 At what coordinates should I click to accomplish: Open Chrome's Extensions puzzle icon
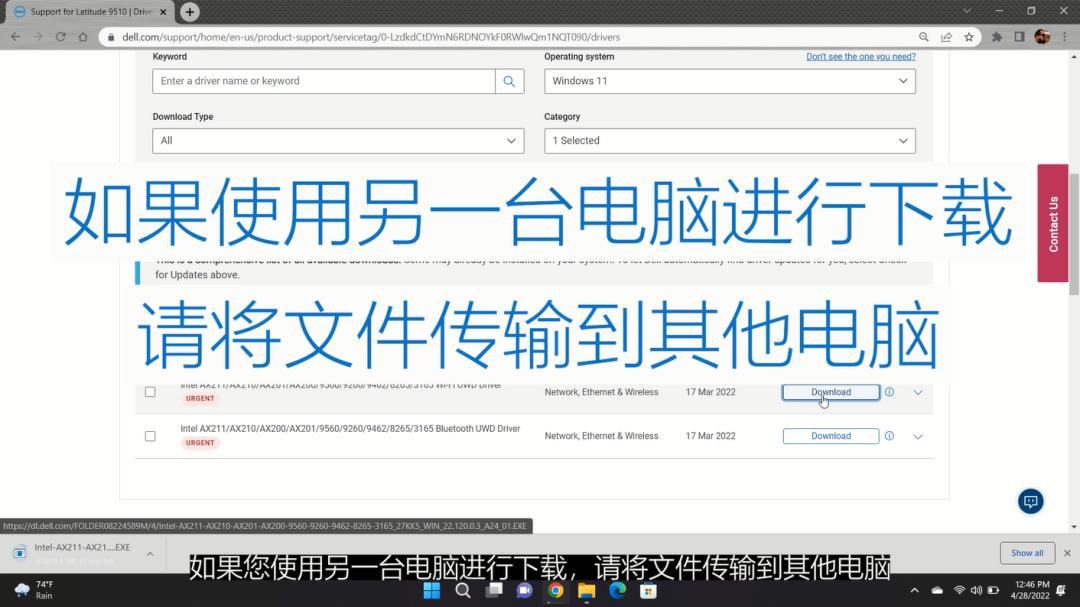996,35
